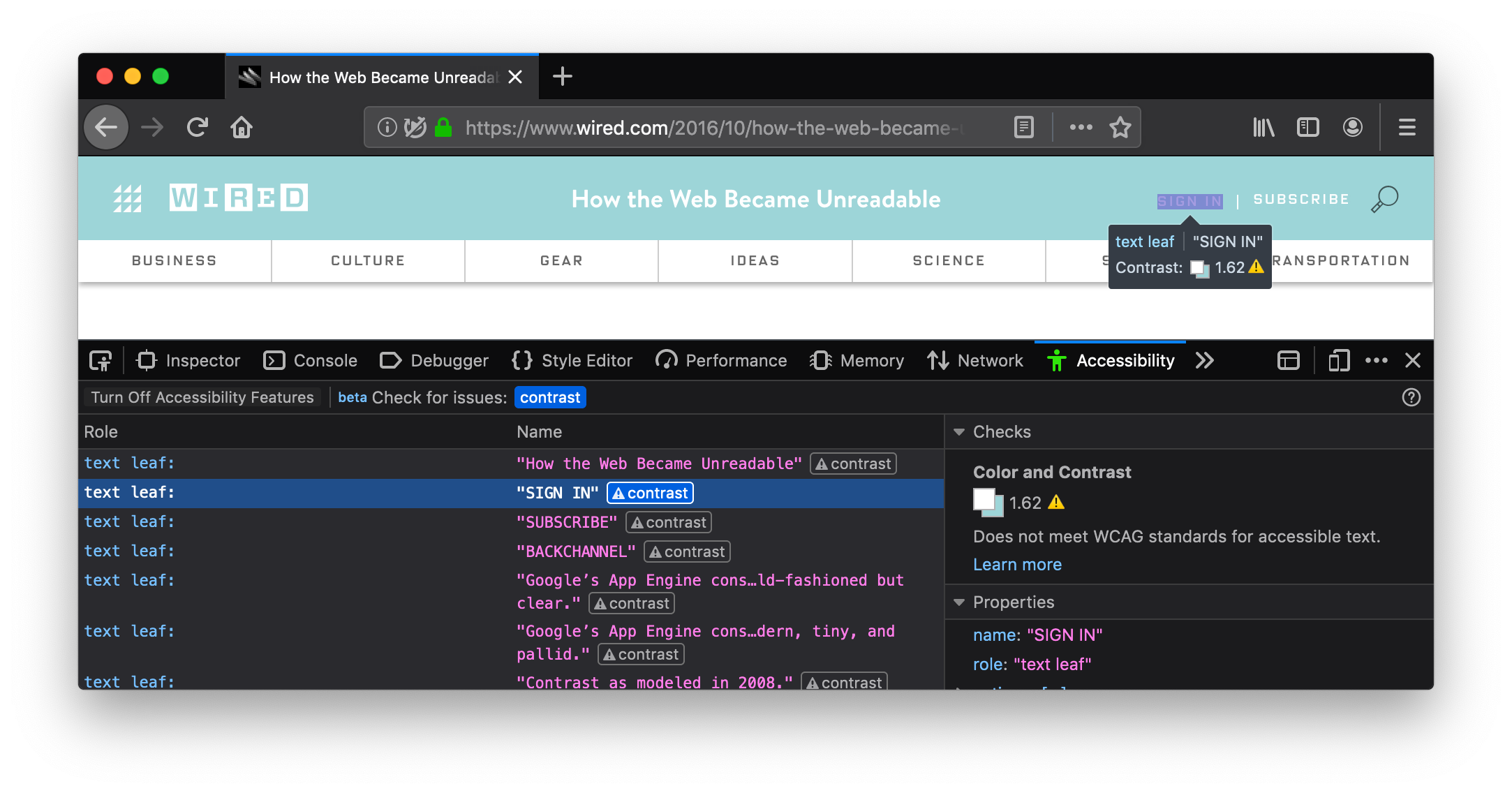Click the color swatch in Color and Contrast
The width and height of the screenshot is (1512, 793).
988,503
